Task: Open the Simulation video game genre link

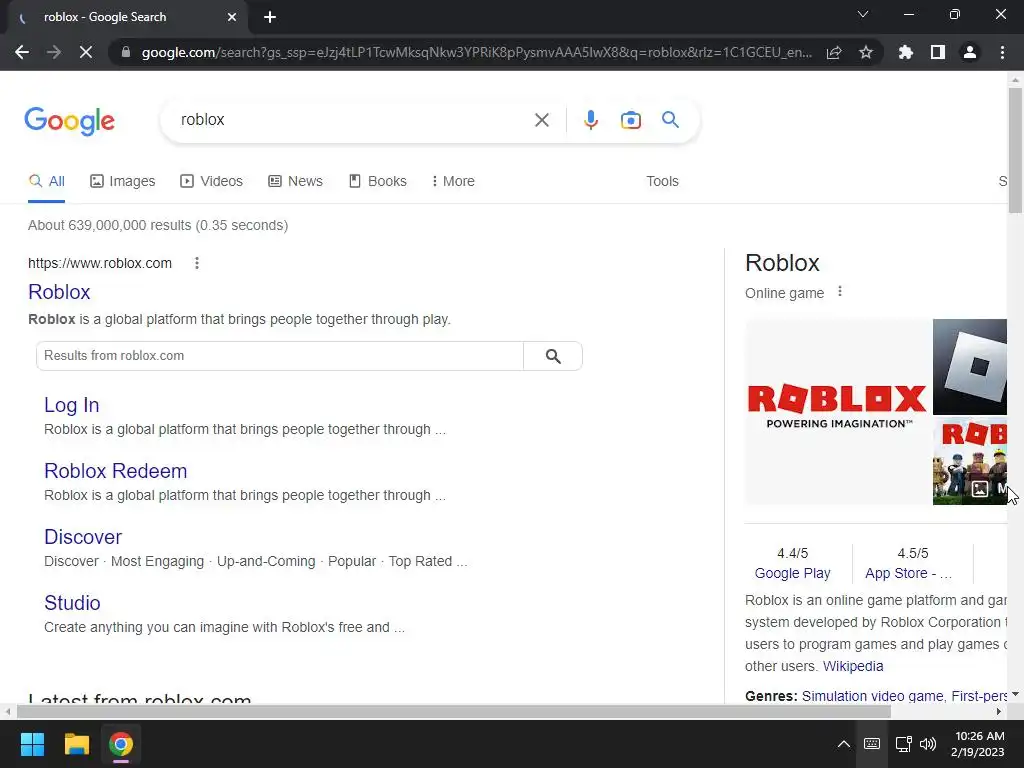Action: click(x=873, y=696)
